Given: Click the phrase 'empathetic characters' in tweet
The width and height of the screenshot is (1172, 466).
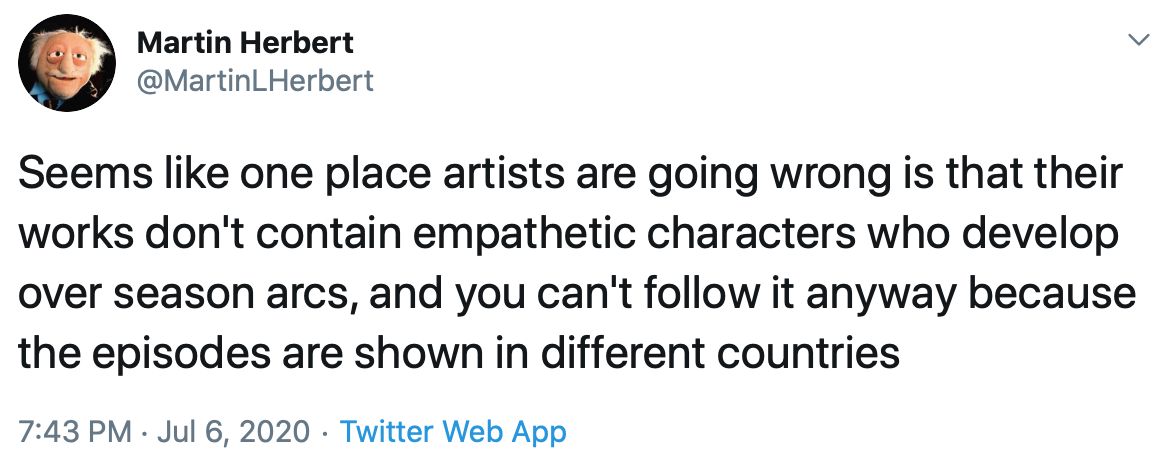Looking at the screenshot, I should click(x=632, y=235).
